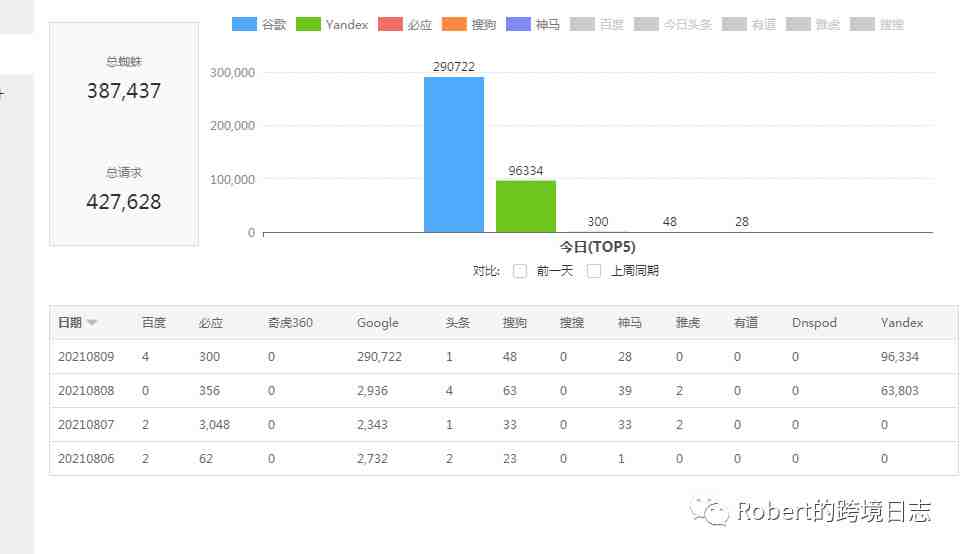Image resolution: width=963 pixels, height=554 pixels.
Task: Toggle the purple 神马 legend entry
Action: tap(532, 25)
